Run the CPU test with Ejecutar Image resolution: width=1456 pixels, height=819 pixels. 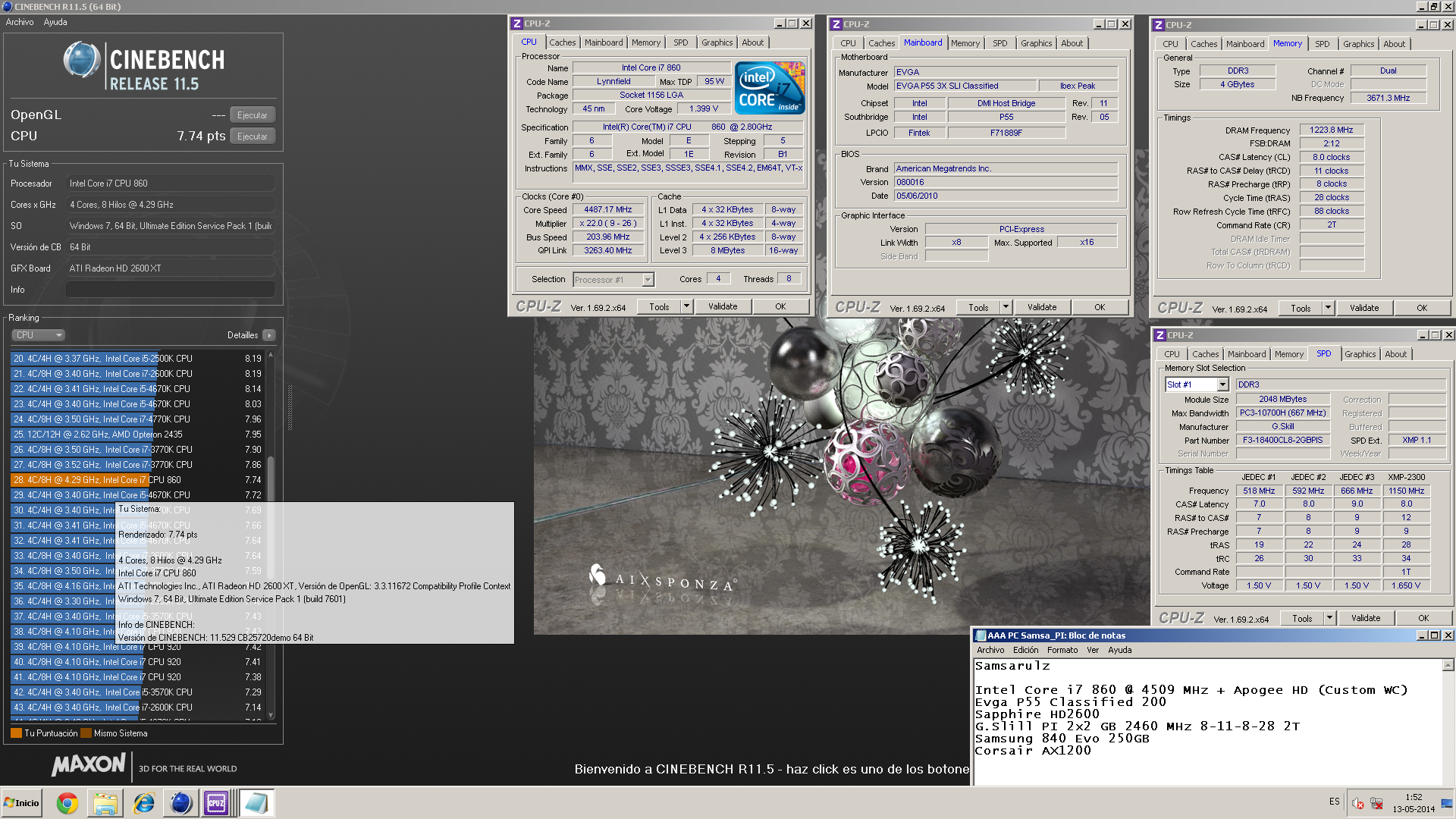[x=253, y=136]
